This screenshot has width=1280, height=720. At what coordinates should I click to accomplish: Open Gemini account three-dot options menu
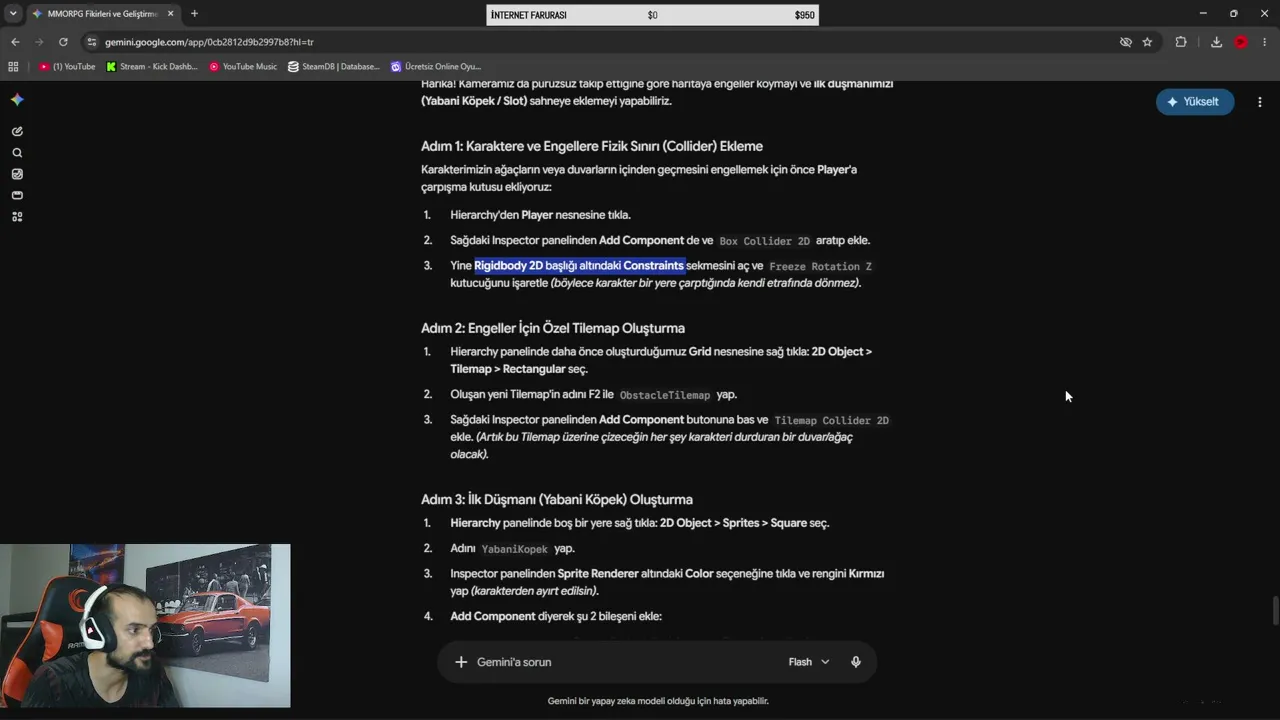click(x=1260, y=102)
